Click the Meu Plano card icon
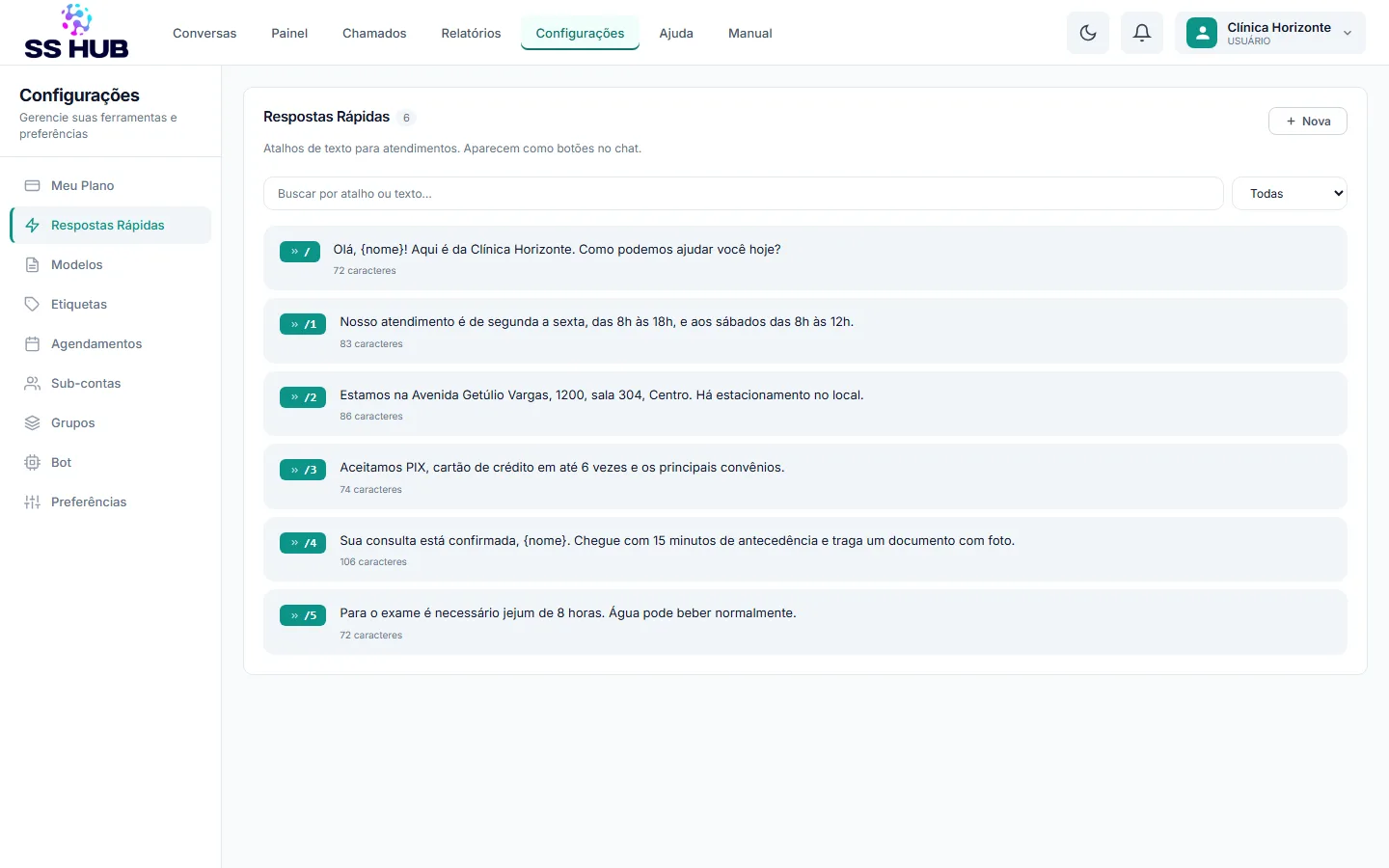1389x868 pixels. (32, 185)
